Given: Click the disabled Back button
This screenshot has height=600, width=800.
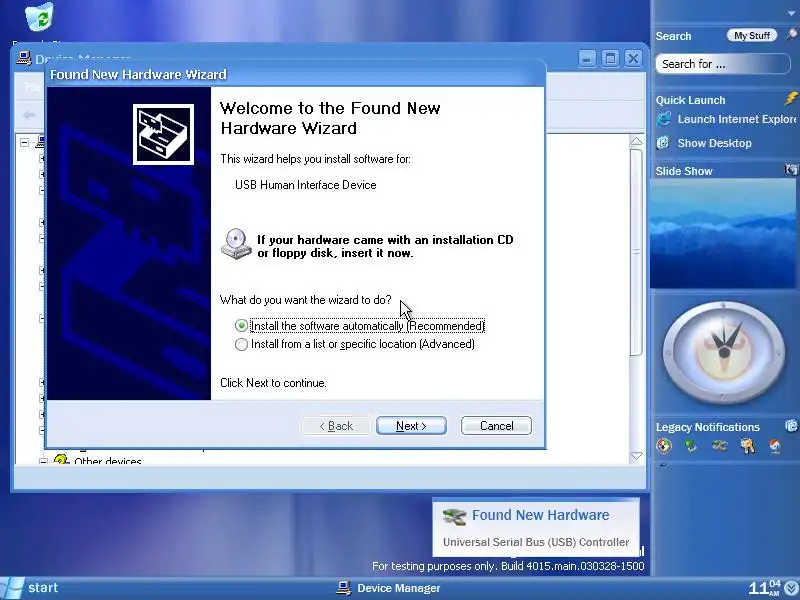Looking at the screenshot, I should coord(336,426).
